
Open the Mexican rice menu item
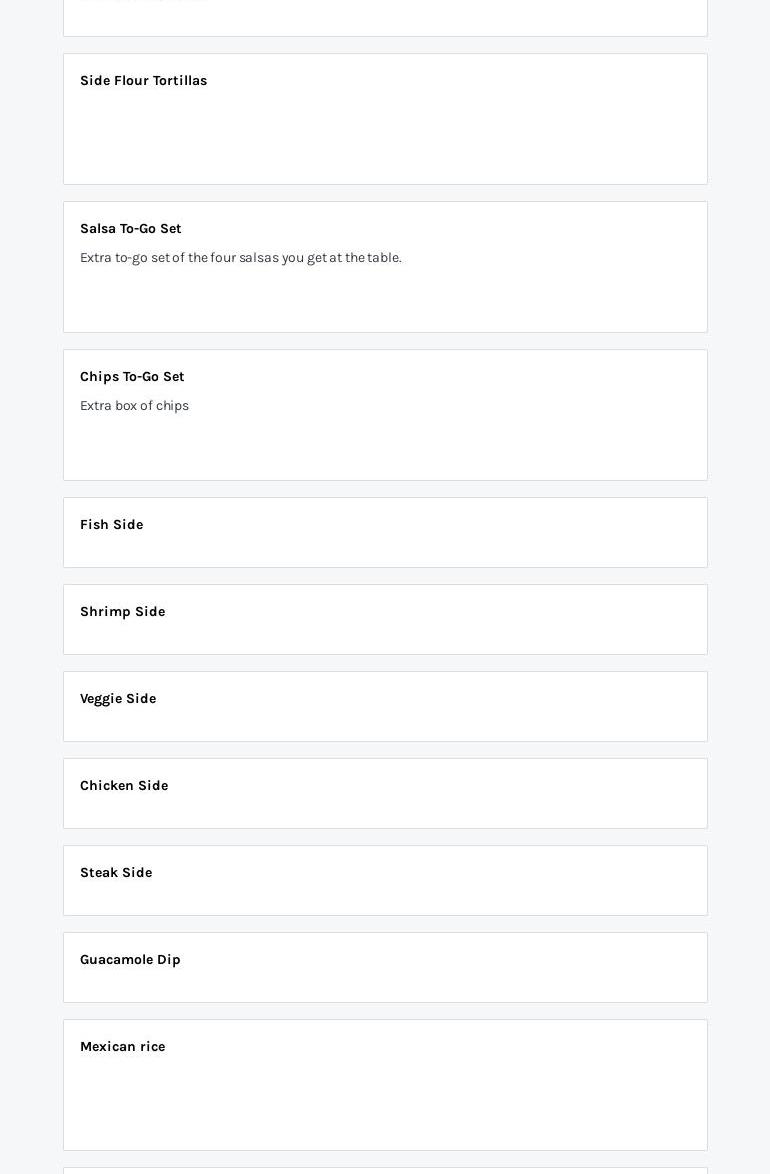[385, 1085]
